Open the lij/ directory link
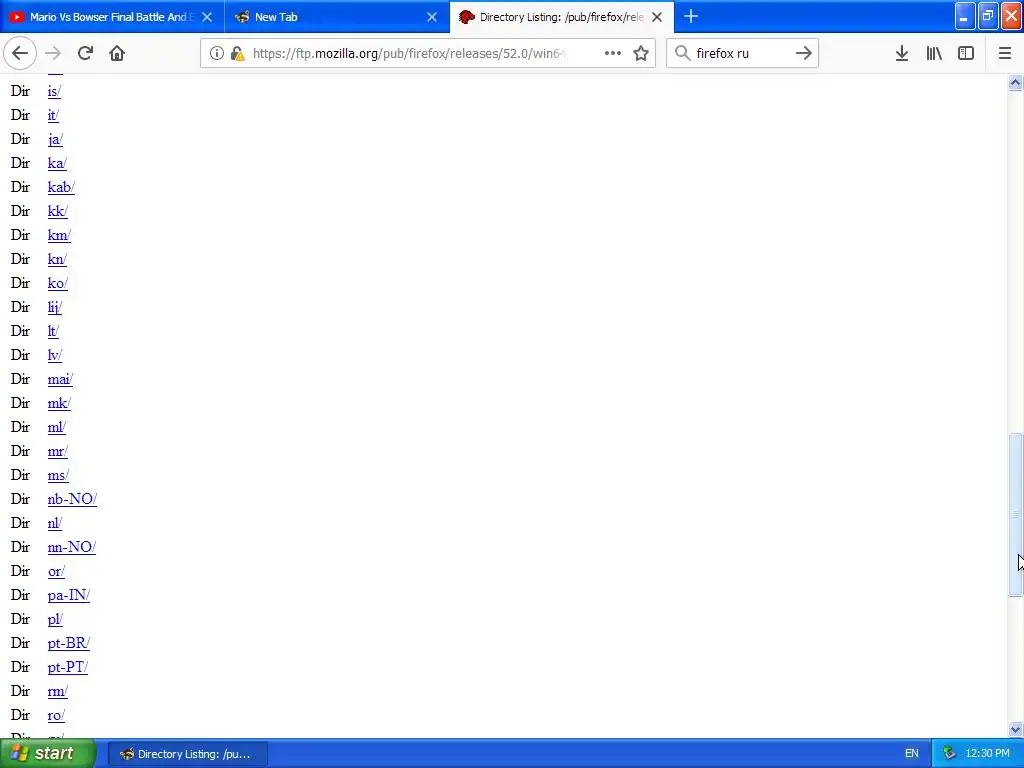 [55, 308]
